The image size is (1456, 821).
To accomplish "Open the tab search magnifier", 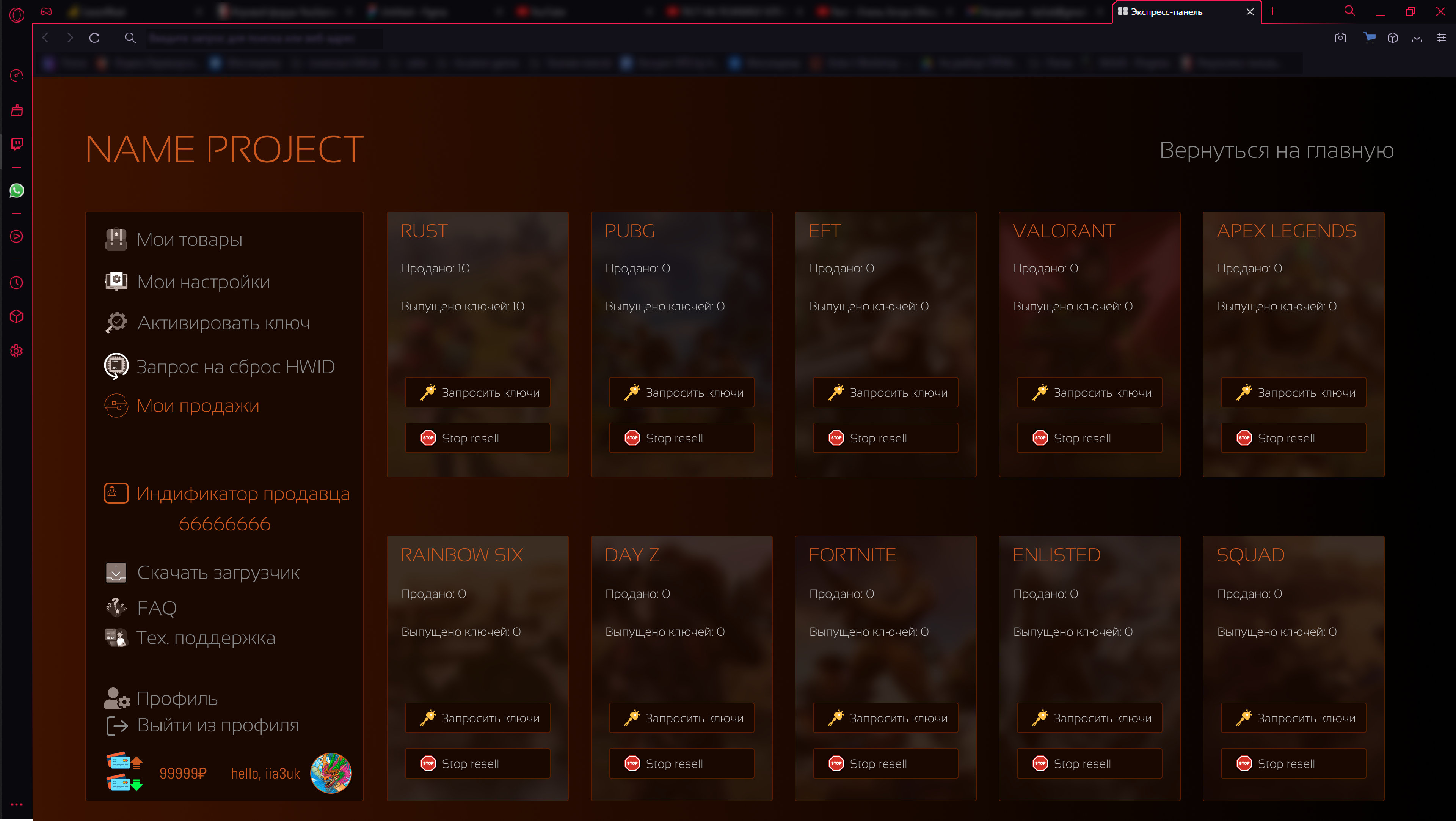I will 1350,11.
